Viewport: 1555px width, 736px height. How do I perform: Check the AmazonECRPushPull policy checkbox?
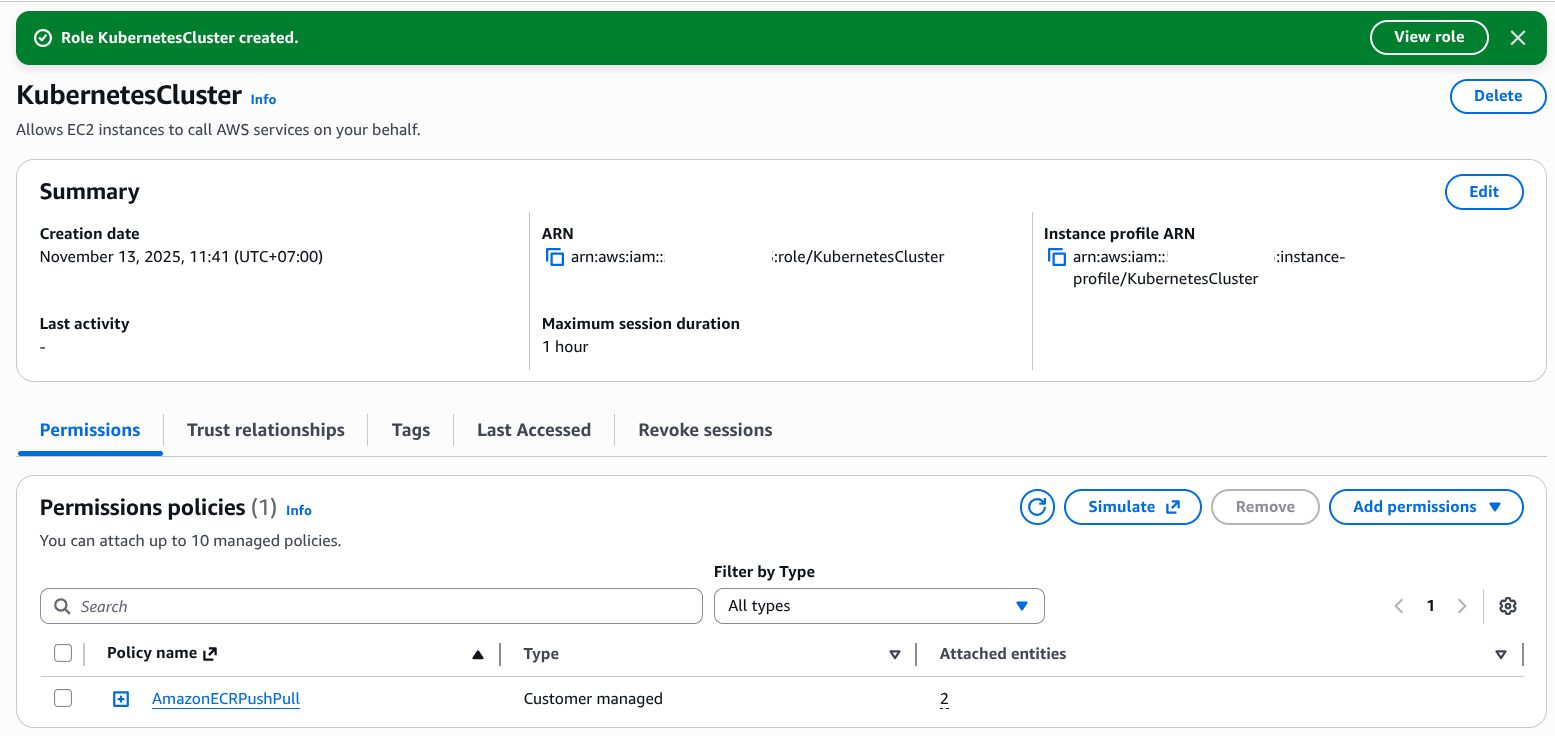[63, 698]
